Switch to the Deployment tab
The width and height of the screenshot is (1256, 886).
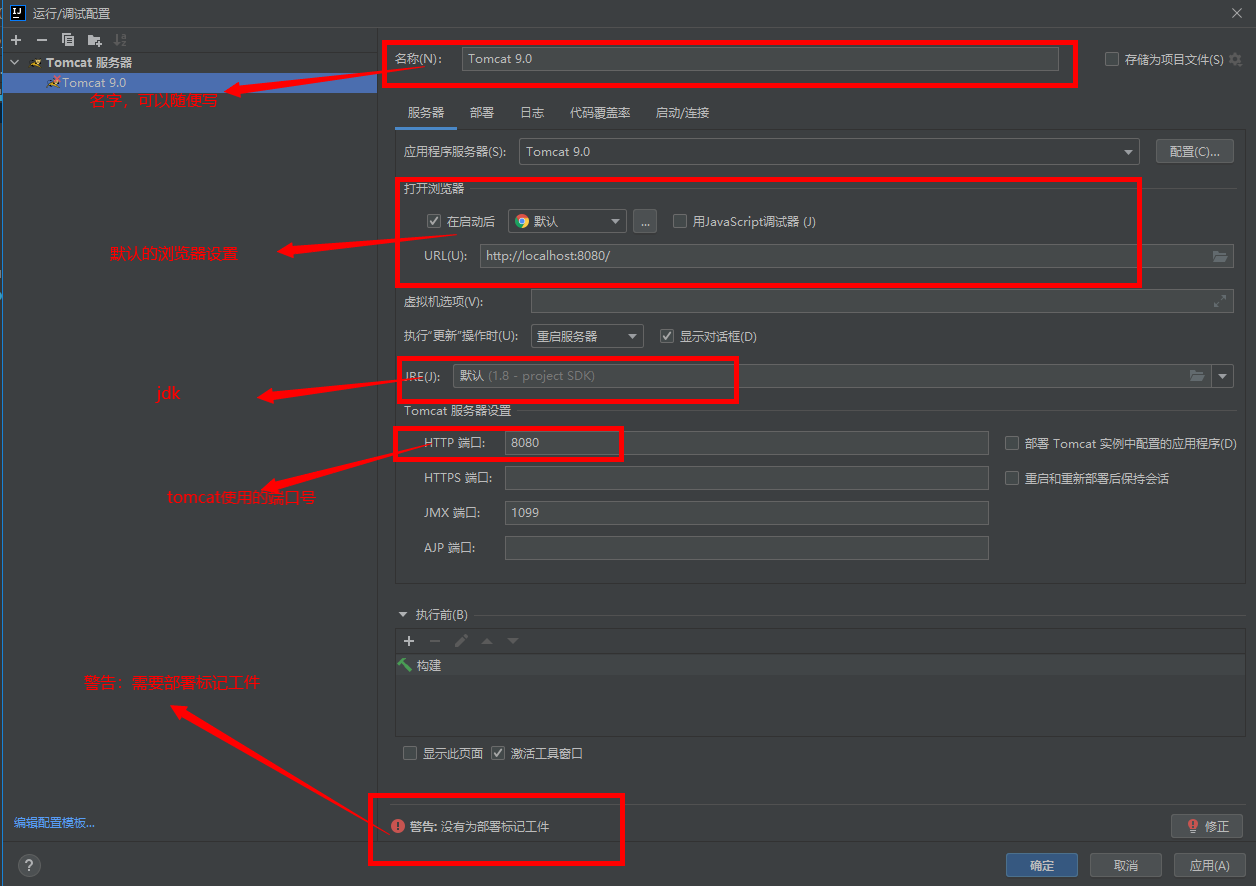[482, 113]
